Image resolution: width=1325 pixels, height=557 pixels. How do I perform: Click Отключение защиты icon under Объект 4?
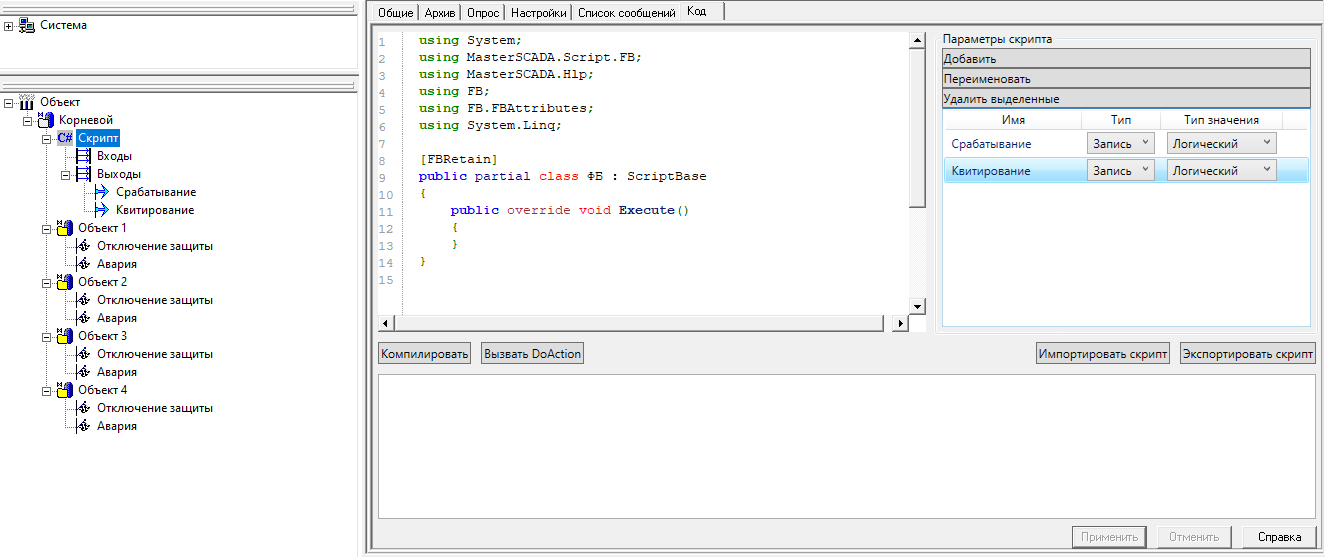click(x=84, y=408)
